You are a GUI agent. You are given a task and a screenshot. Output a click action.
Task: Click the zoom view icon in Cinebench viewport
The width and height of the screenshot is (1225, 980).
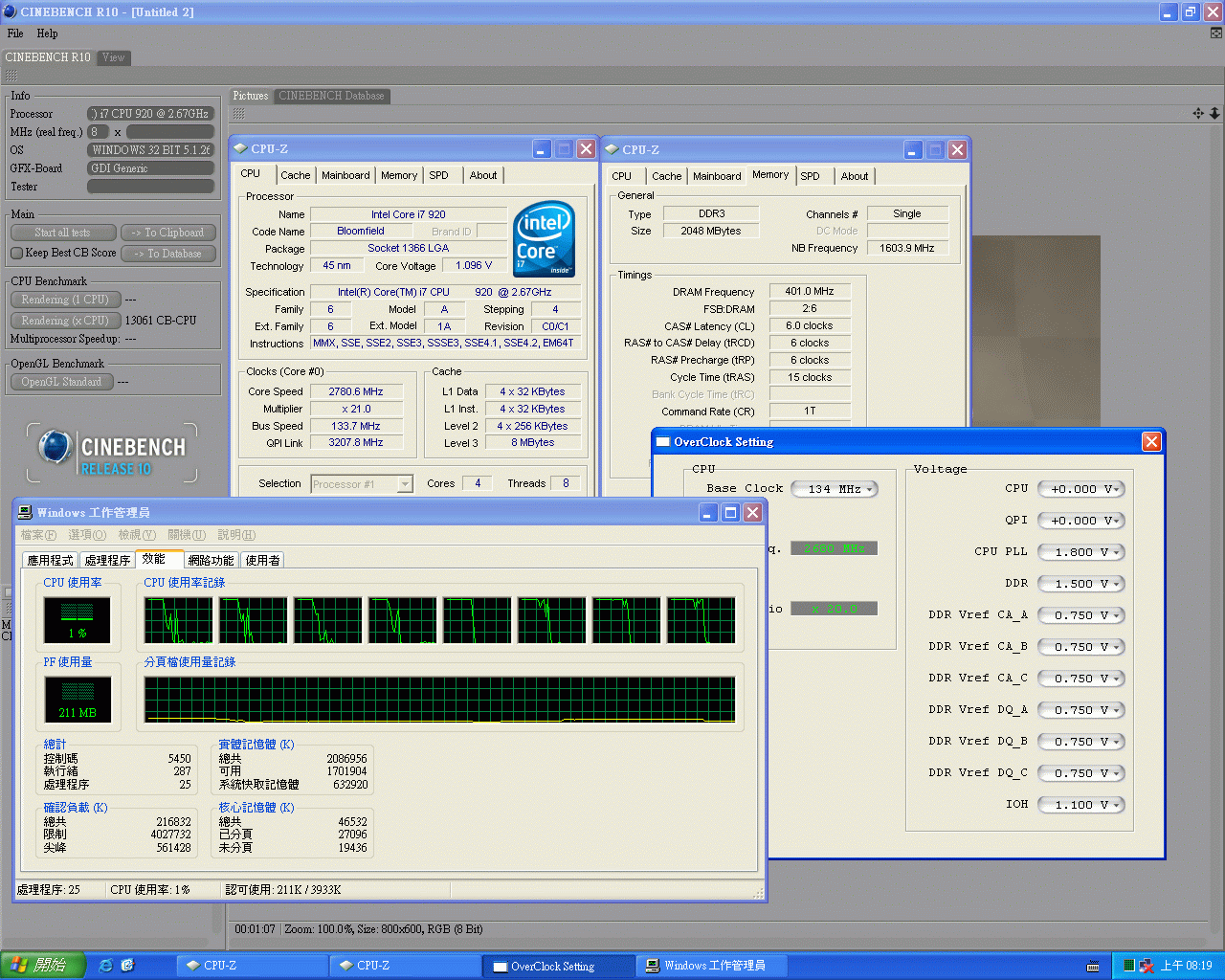1214,113
